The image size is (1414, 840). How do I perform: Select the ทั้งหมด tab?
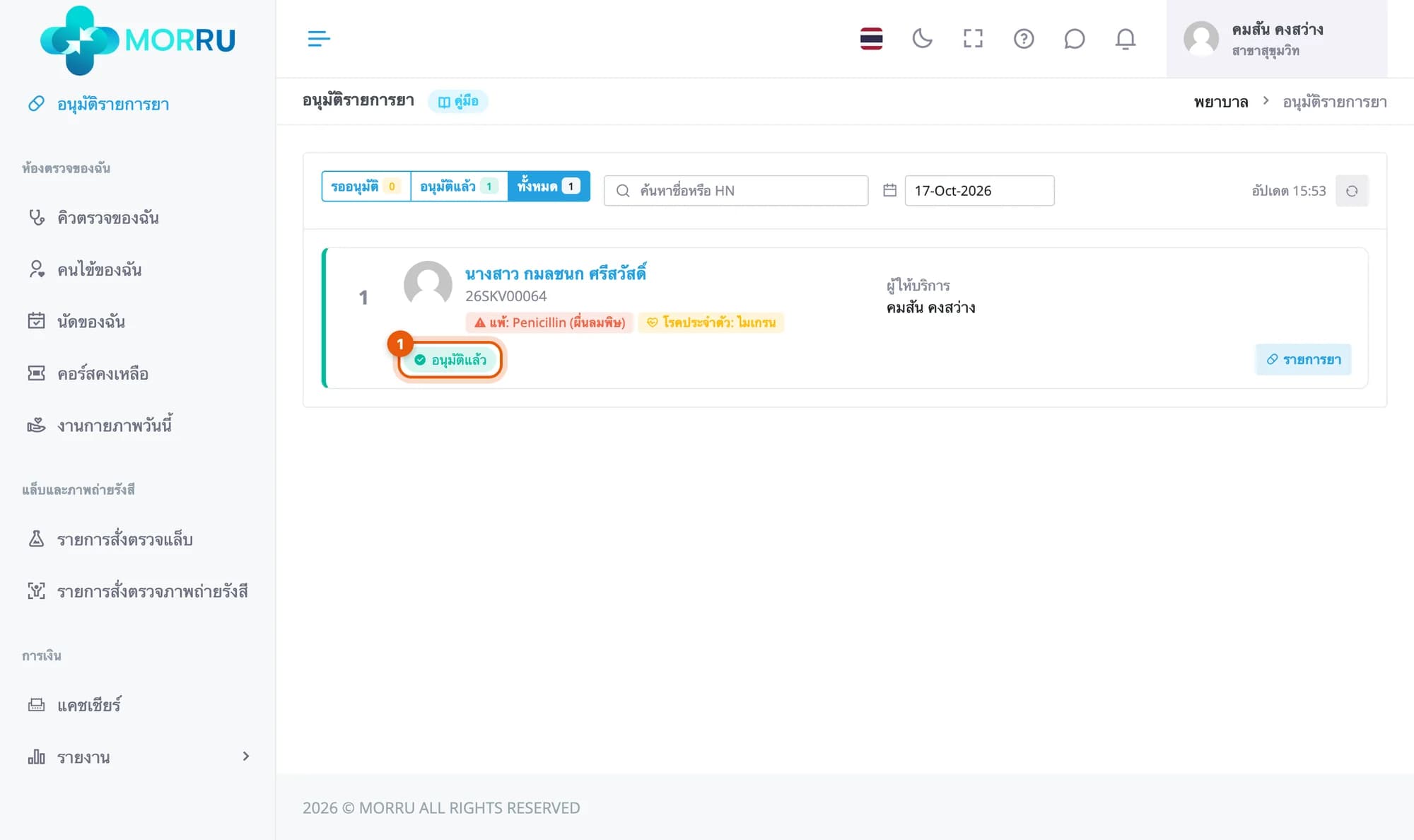click(549, 186)
